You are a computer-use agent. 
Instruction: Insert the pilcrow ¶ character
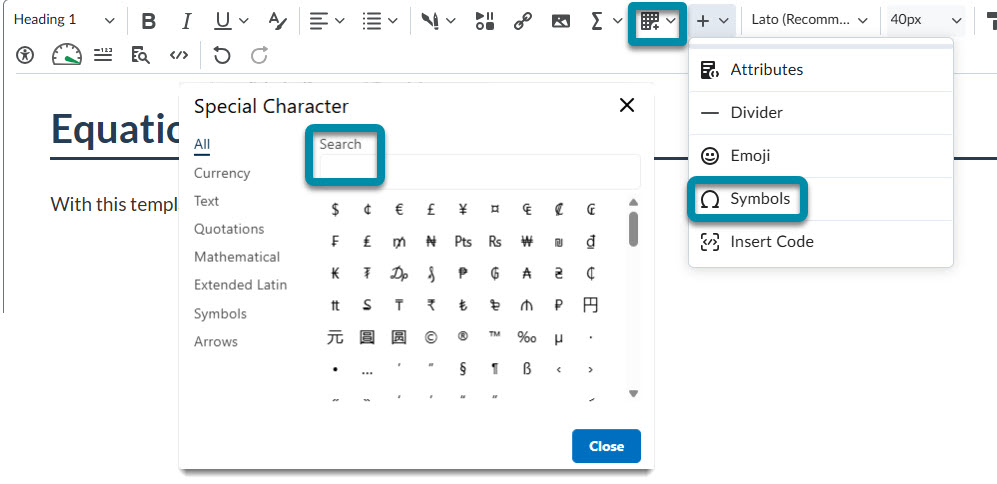[495, 370]
